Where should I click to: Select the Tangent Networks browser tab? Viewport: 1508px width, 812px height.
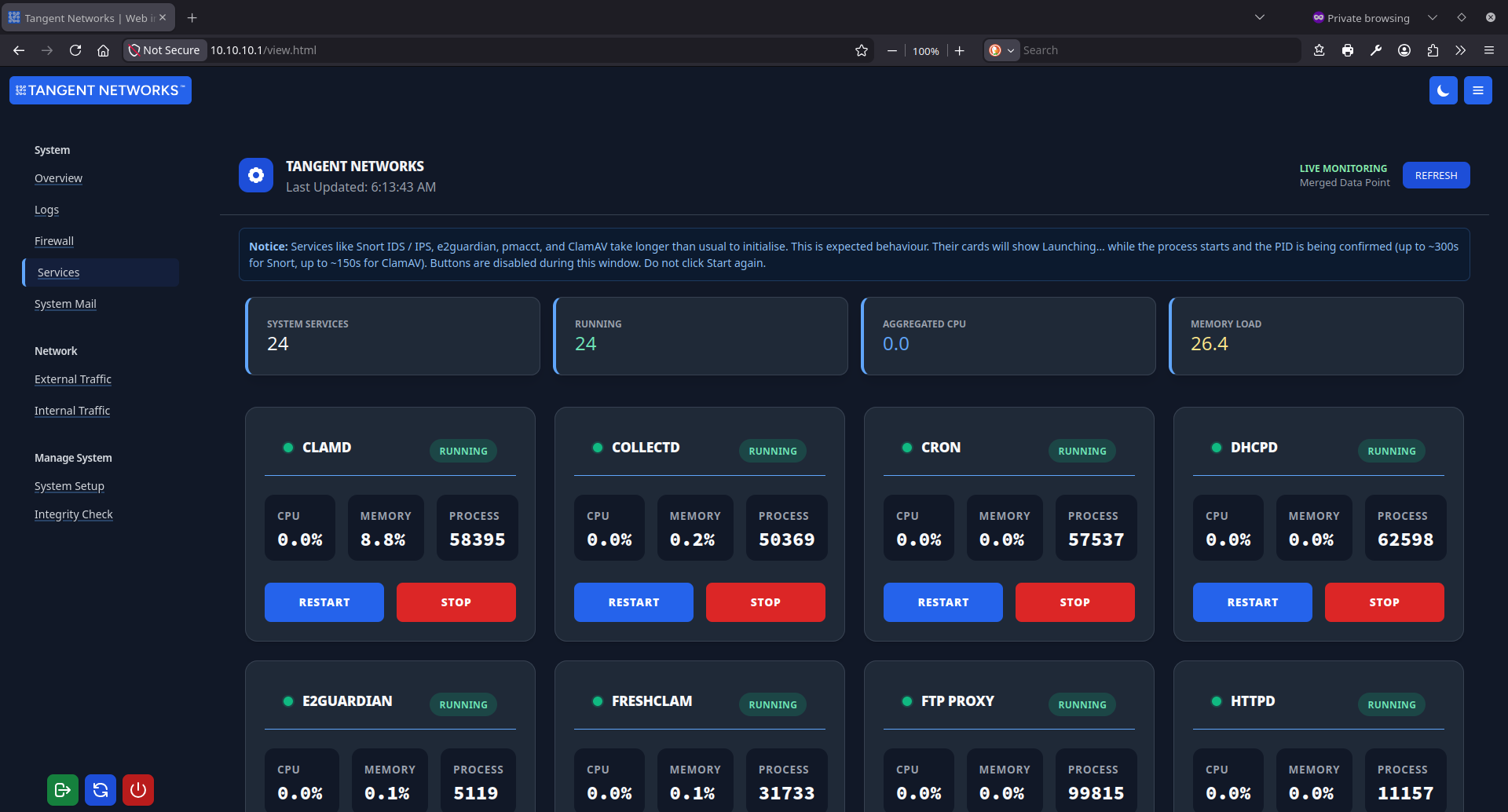79,17
